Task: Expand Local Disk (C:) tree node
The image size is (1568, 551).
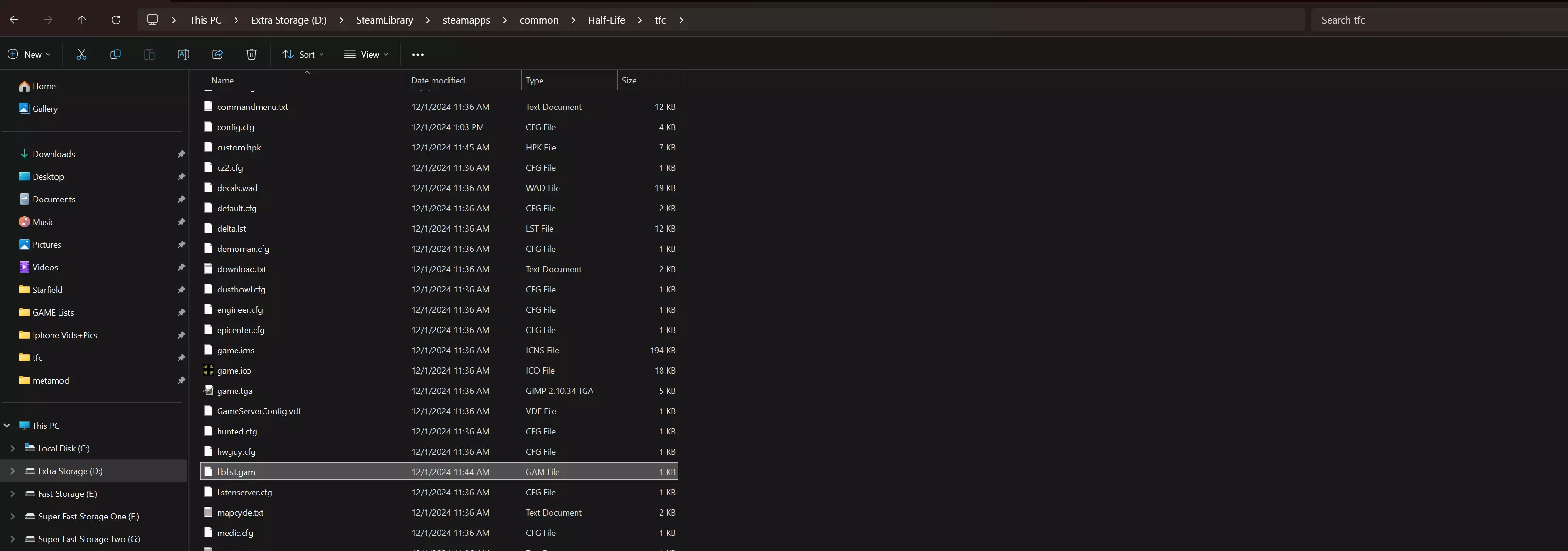Action: [x=13, y=448]
